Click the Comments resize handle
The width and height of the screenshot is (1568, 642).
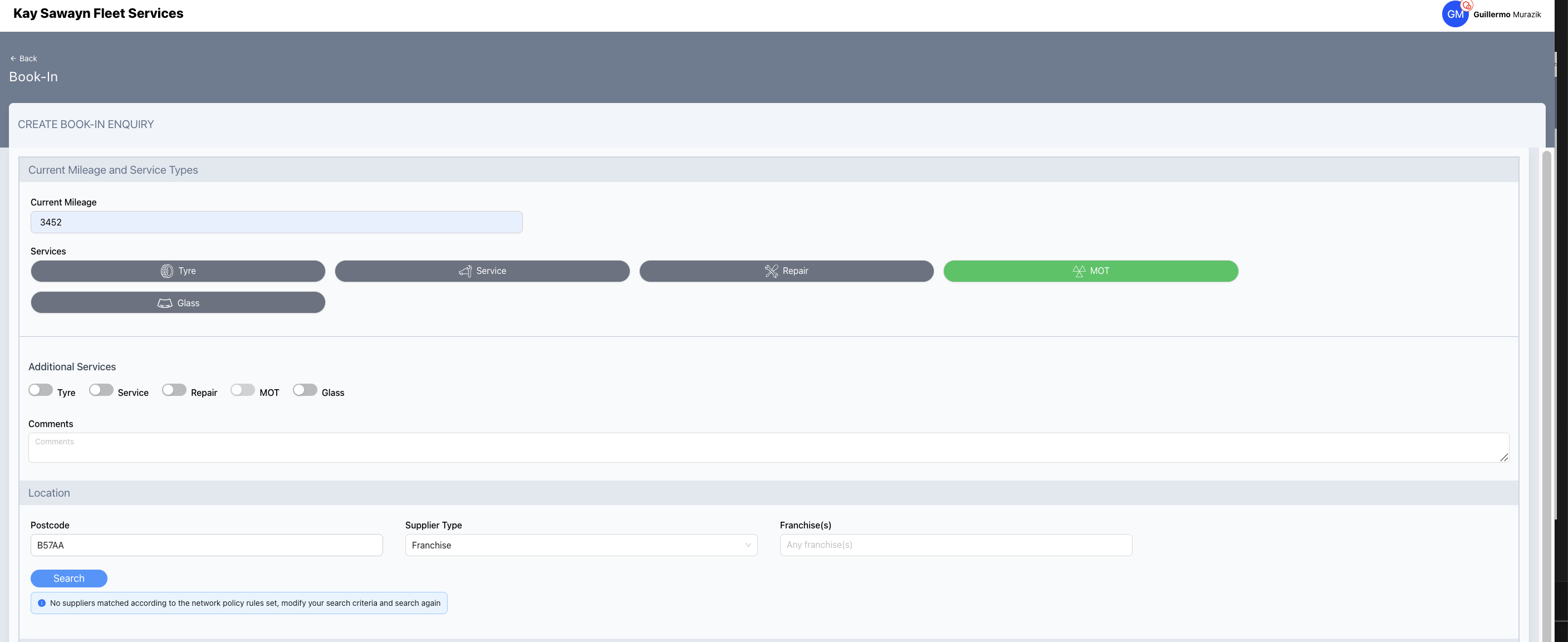click(1504, 458)
